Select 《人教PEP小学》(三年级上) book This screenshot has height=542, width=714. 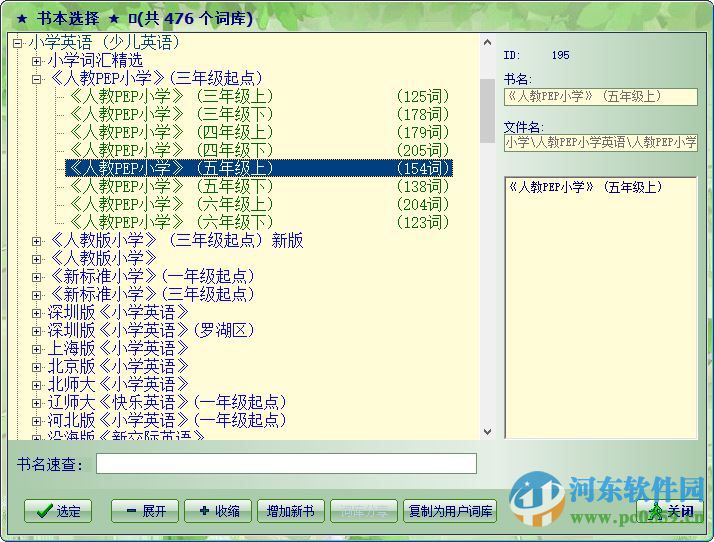[x=259, y=97]
